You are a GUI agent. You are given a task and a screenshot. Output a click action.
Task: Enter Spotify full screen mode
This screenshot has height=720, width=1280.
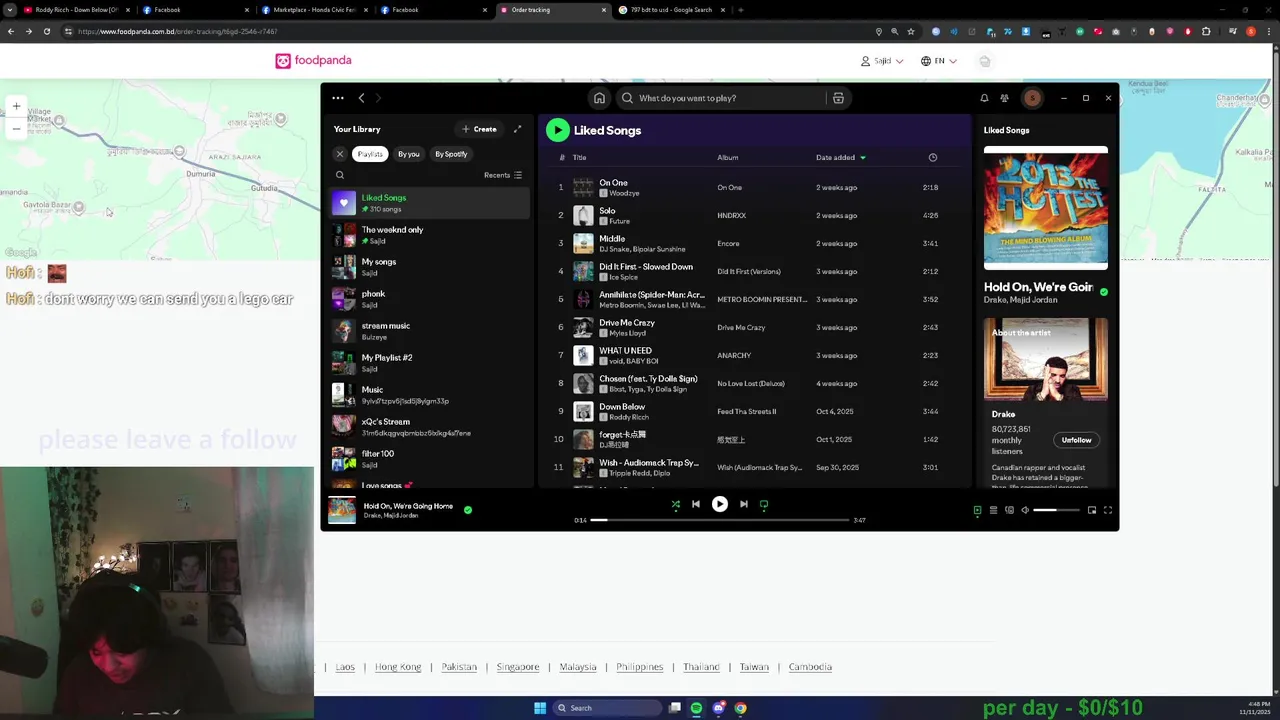tap(1108, 510)
